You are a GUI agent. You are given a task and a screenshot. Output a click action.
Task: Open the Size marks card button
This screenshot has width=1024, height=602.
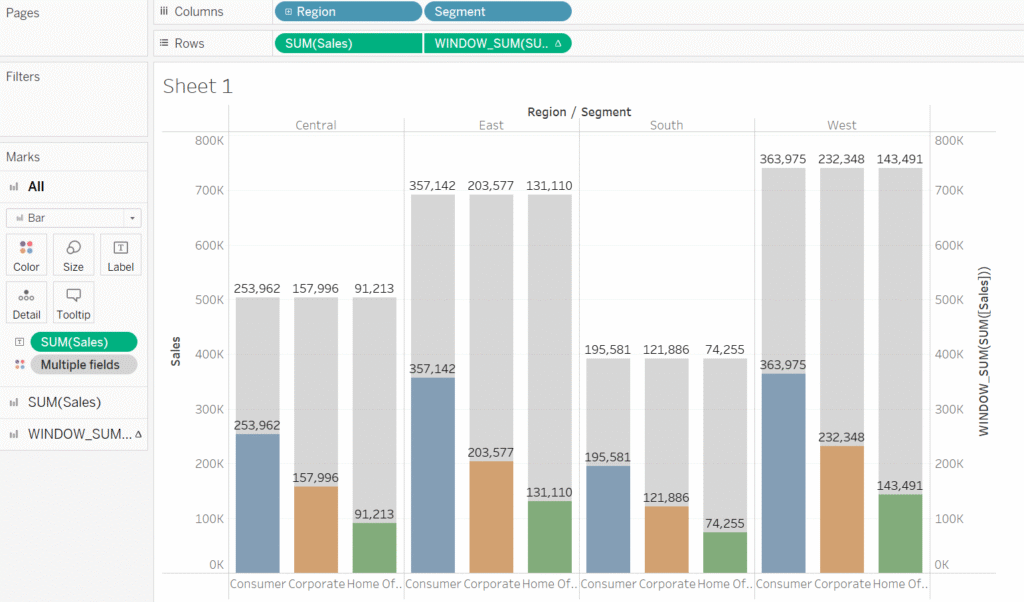pos(73,255)
